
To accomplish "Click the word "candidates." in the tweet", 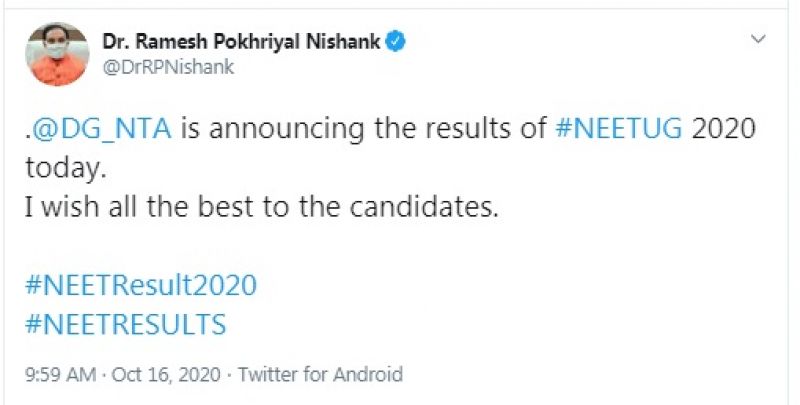I will 430,208.
